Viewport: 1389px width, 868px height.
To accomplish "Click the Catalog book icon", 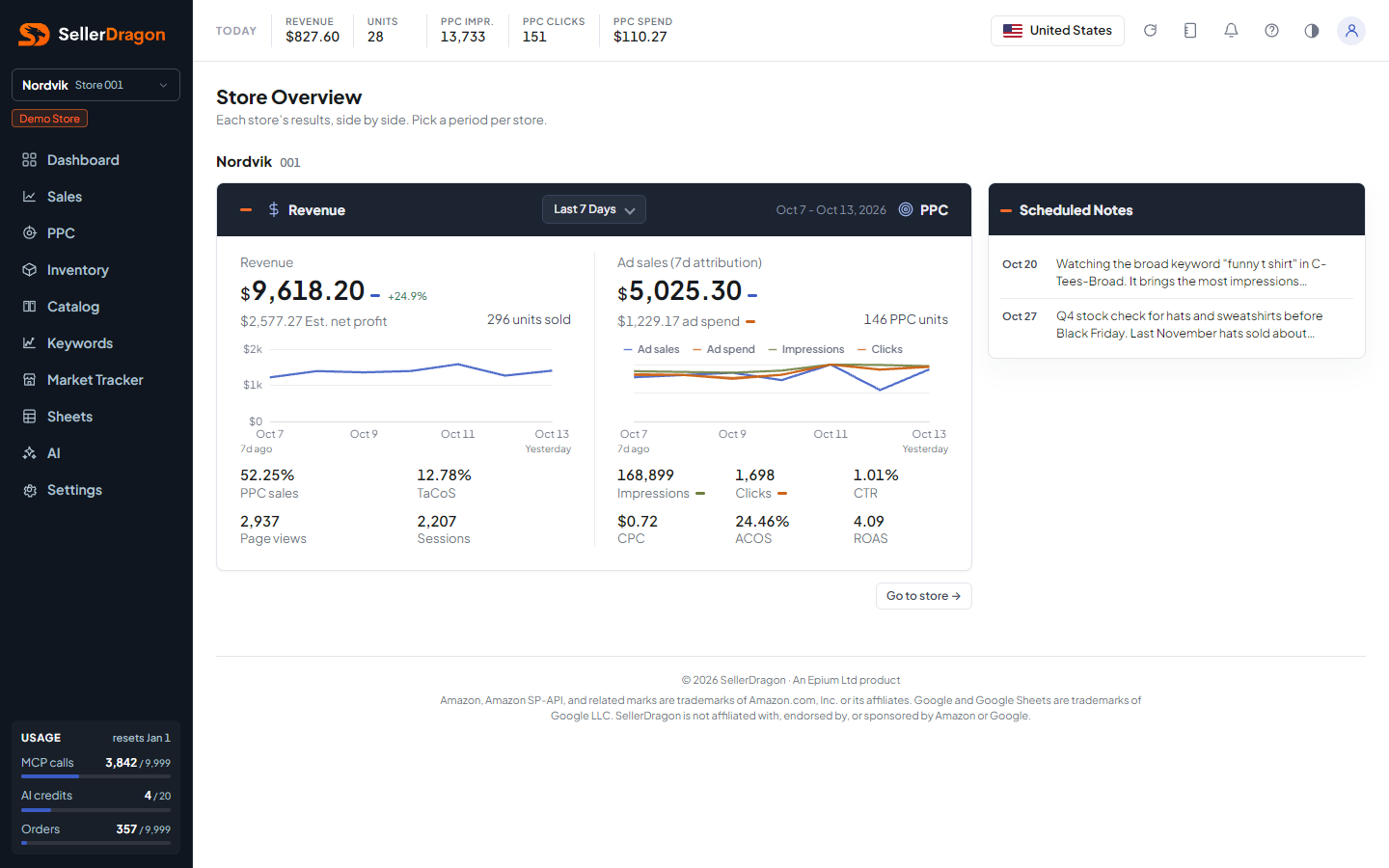I will click(30, 307).
